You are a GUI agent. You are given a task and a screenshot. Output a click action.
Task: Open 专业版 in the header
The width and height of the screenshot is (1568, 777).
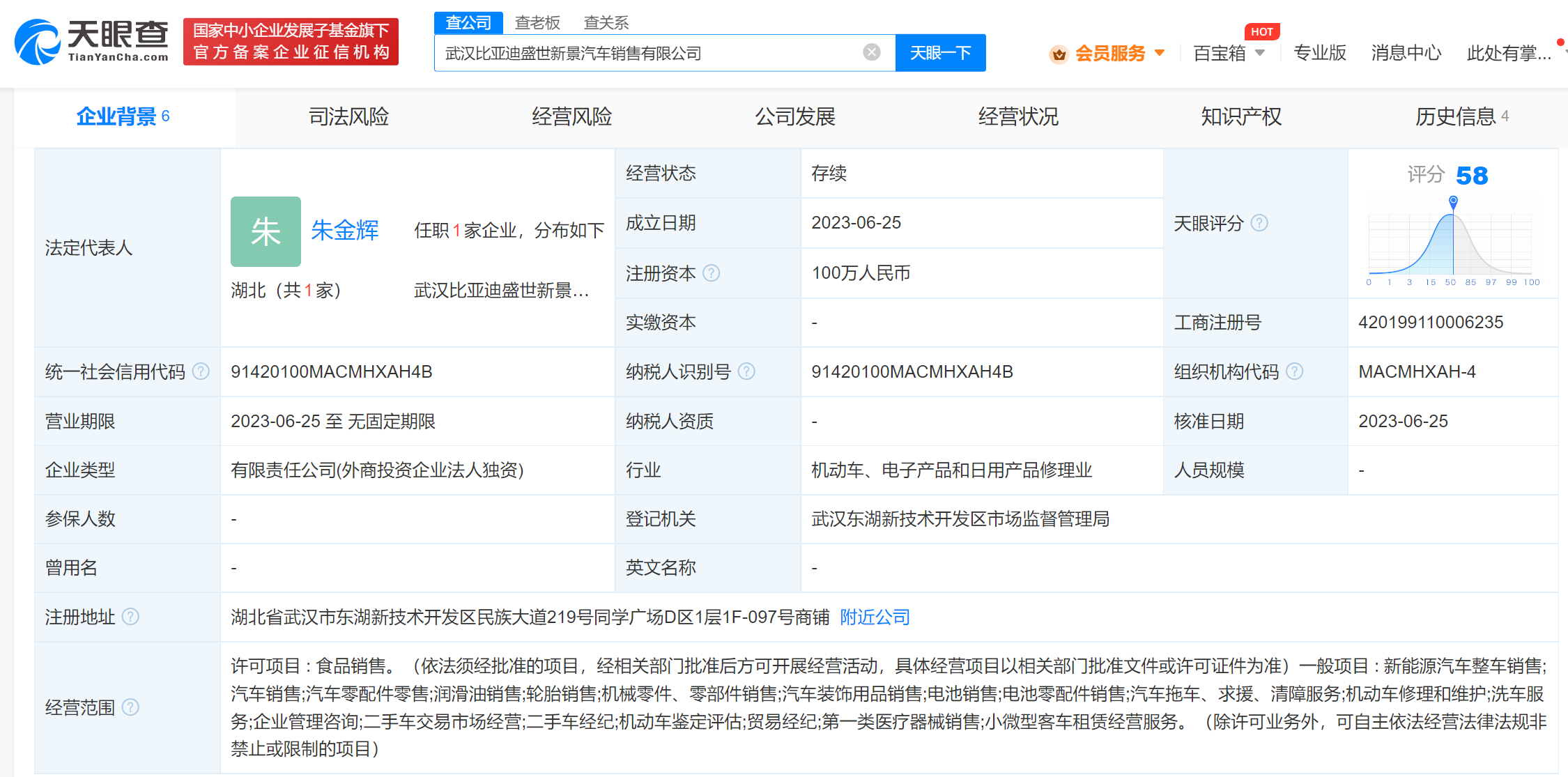coord(1319,53)
